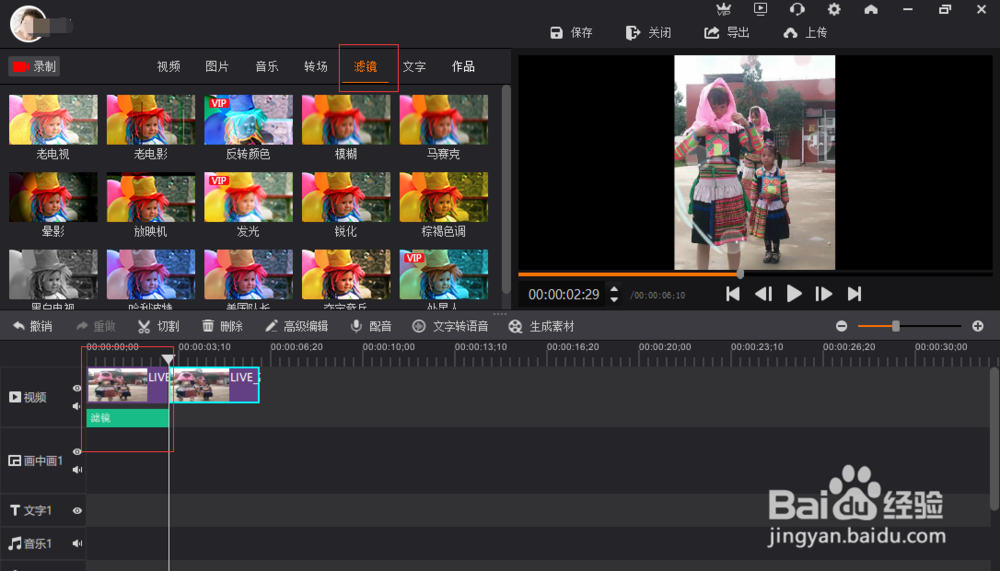Open customer service headset icon
The image size is (1000, 571).
point(797,9)
